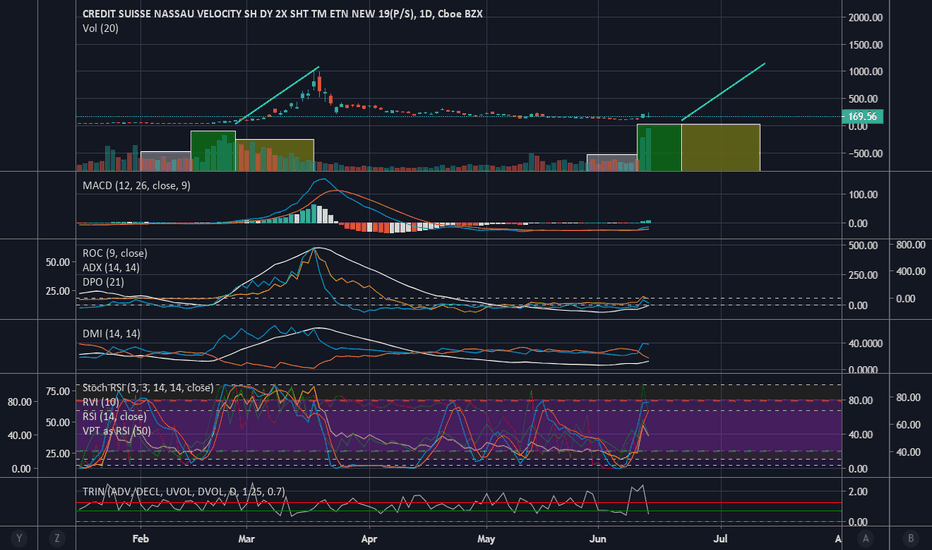This screenshot has height=550, width=932.
Task: Select the Stoch RSI (3, 3, 14, 14, close) label
Action: [148, 388]
